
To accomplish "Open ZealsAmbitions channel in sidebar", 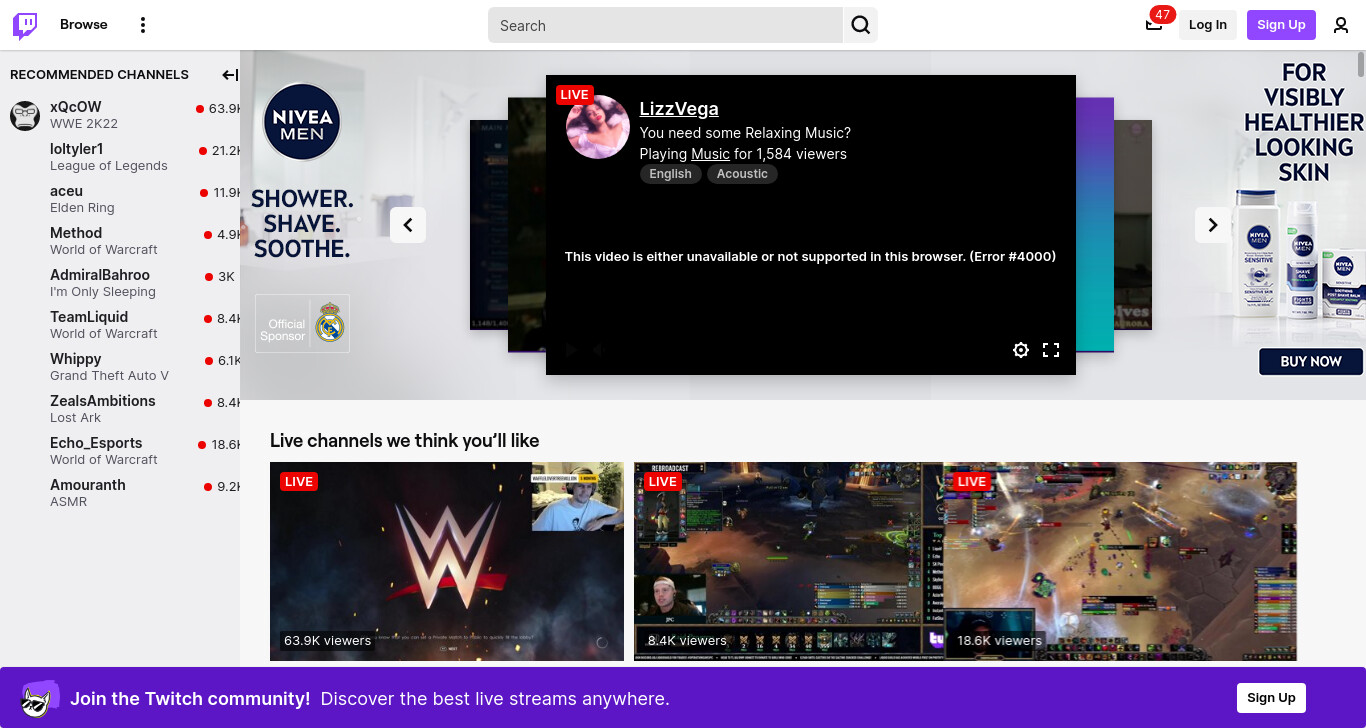I will (x=120, y=409).
